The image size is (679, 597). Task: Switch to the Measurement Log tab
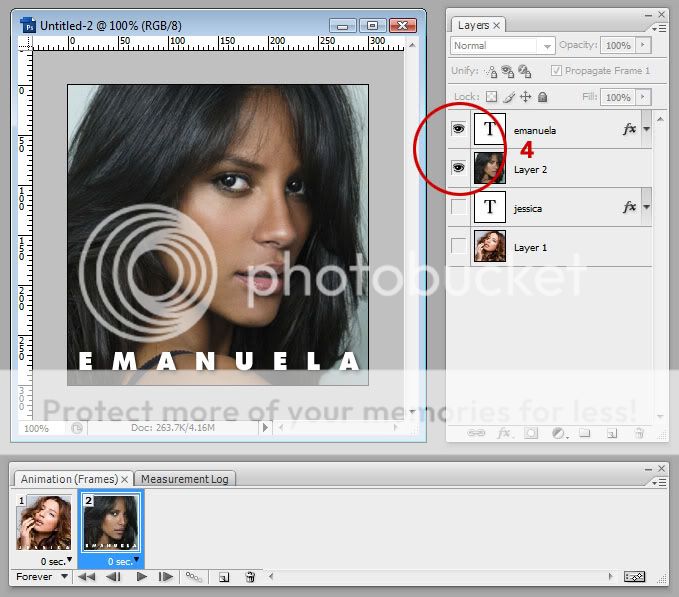(185, 479)
